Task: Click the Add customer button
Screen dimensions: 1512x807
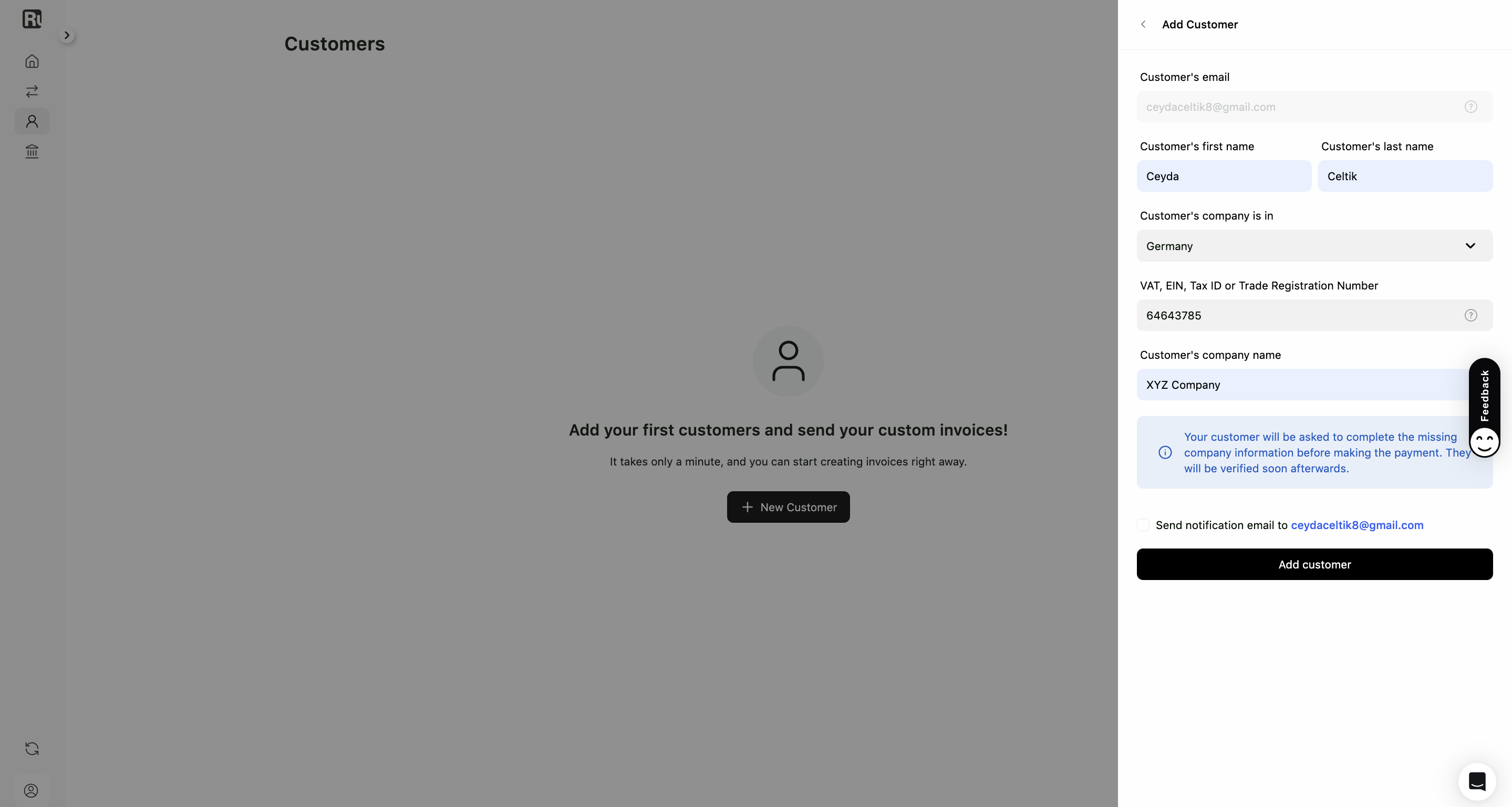Action: click(1314, 565)
